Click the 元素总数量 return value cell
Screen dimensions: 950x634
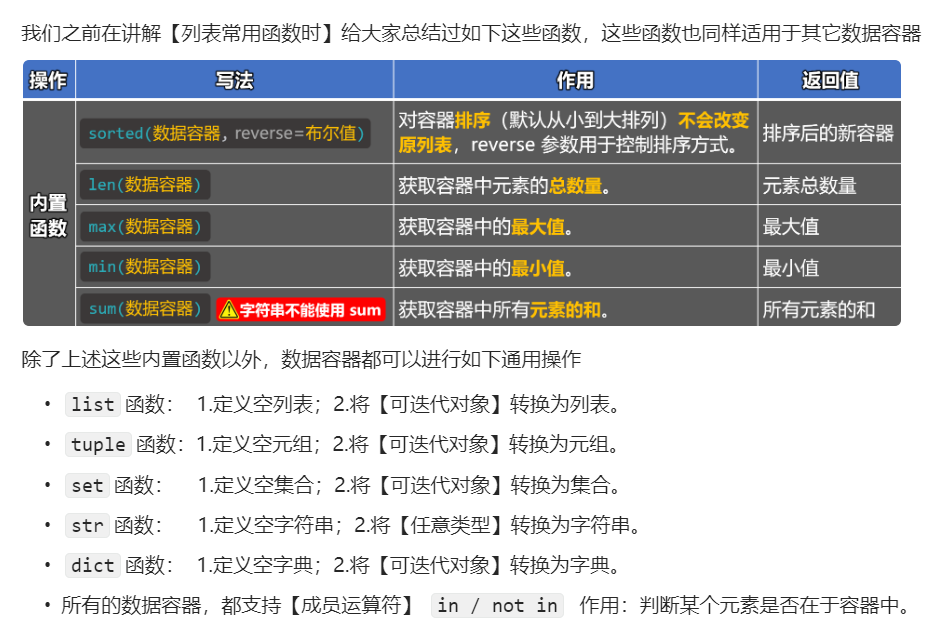[x=829, y=185]
